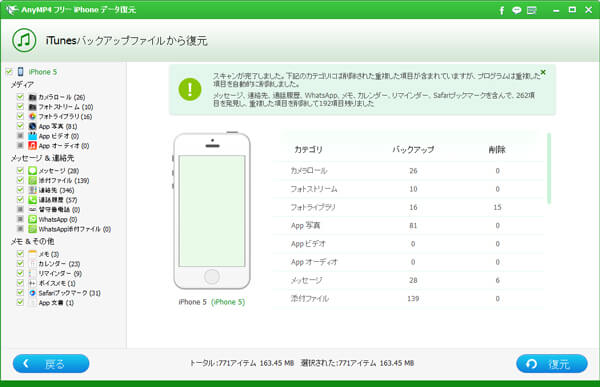Screen dimensions: 600x387
Task: Uncheck the App 写真 (81) checkbox
Action: pos(20,126)
